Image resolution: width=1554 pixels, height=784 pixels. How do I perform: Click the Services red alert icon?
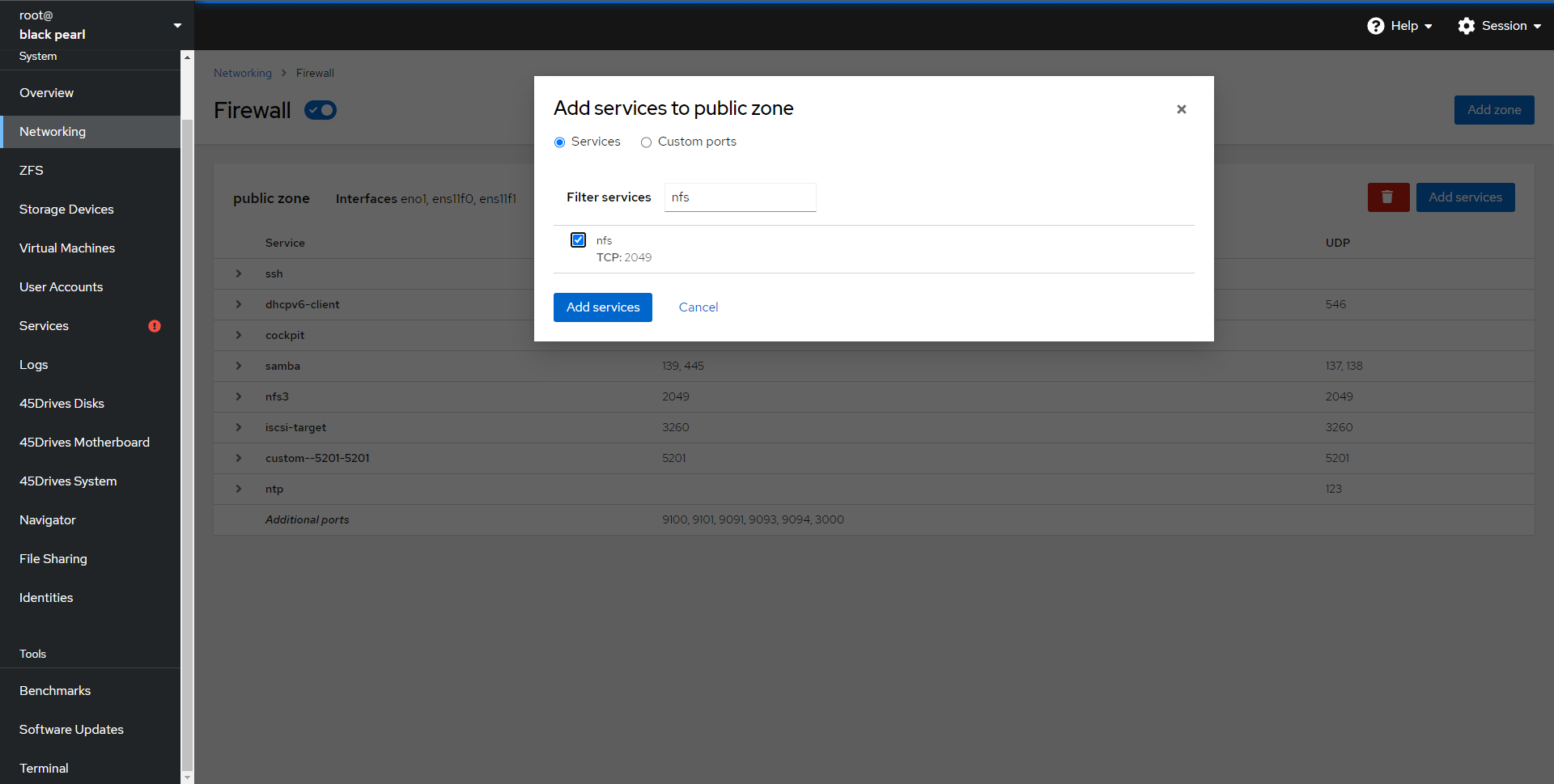click(155, 326)
